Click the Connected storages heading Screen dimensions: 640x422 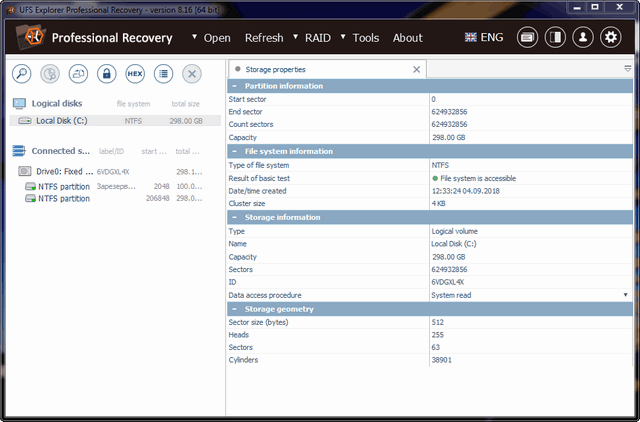[61, 151]
